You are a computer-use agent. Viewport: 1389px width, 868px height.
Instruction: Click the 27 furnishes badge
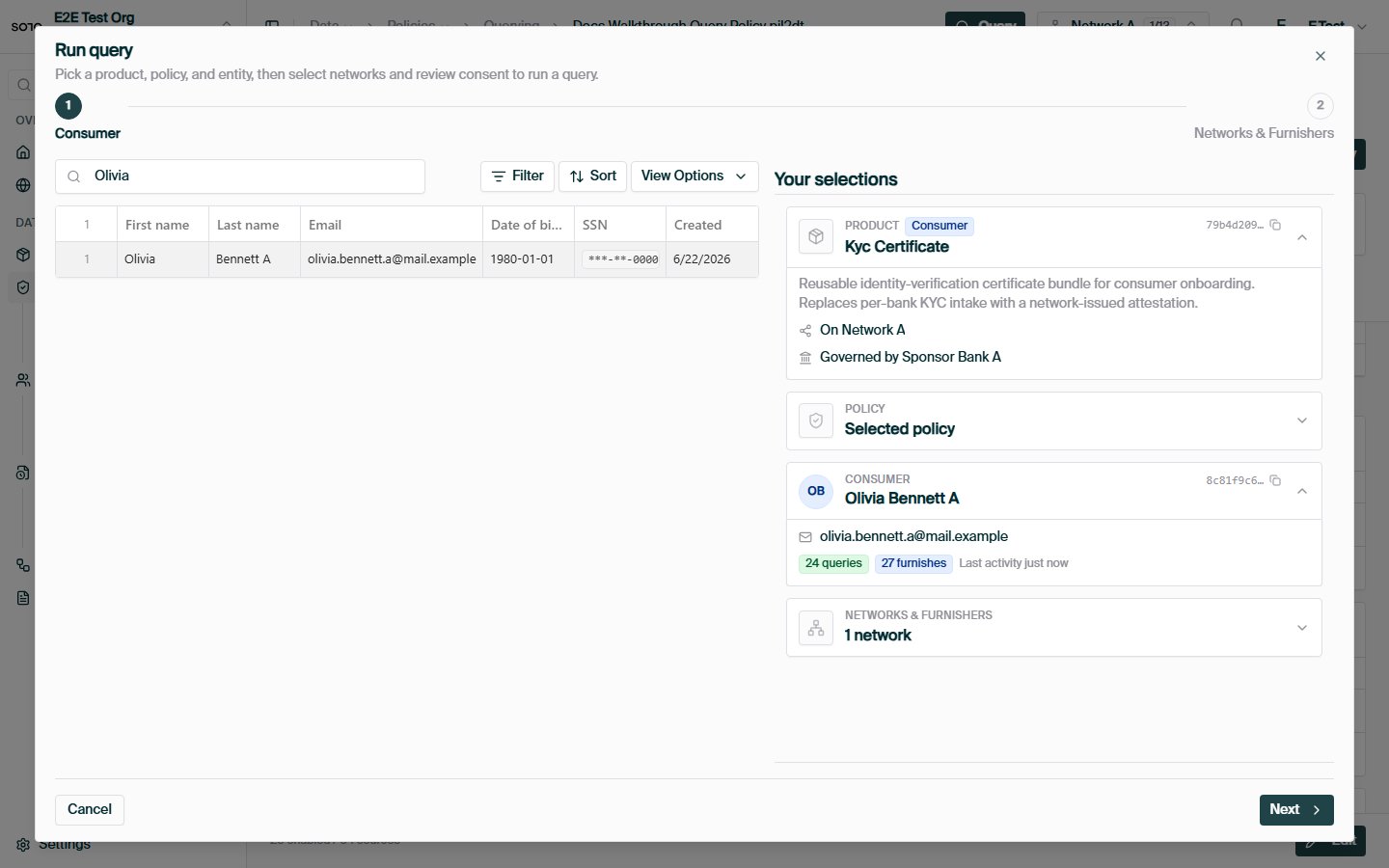click(913, 563)
